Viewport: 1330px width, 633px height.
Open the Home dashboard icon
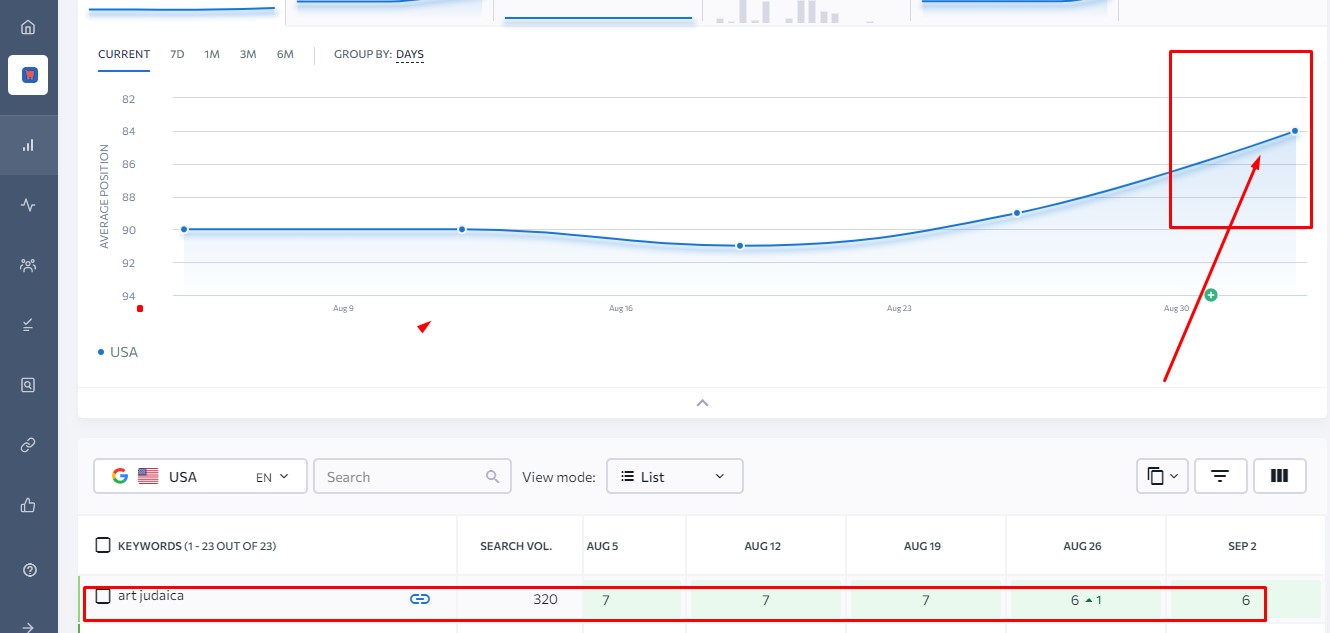pyautogui.click(x=27, y=27)
